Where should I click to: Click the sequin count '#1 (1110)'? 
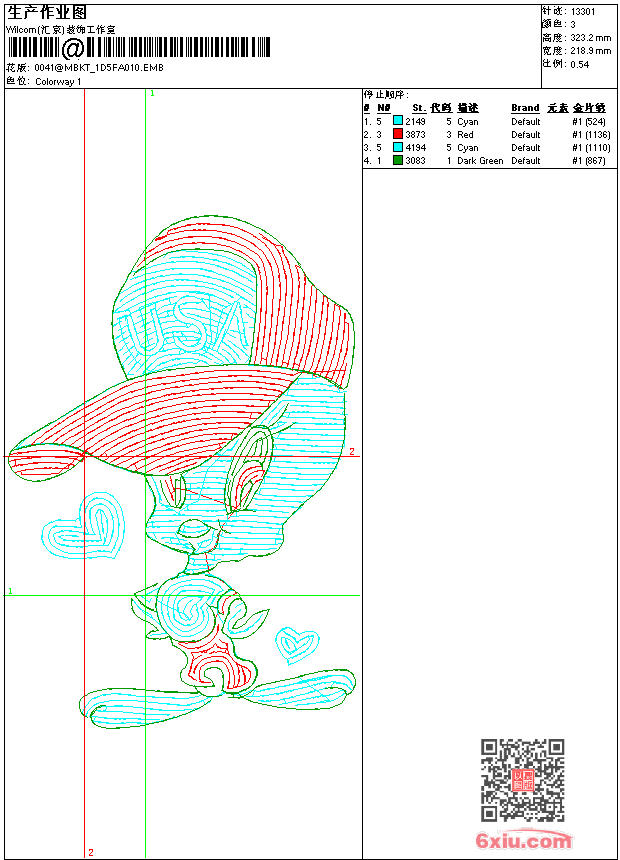(591, 148)
